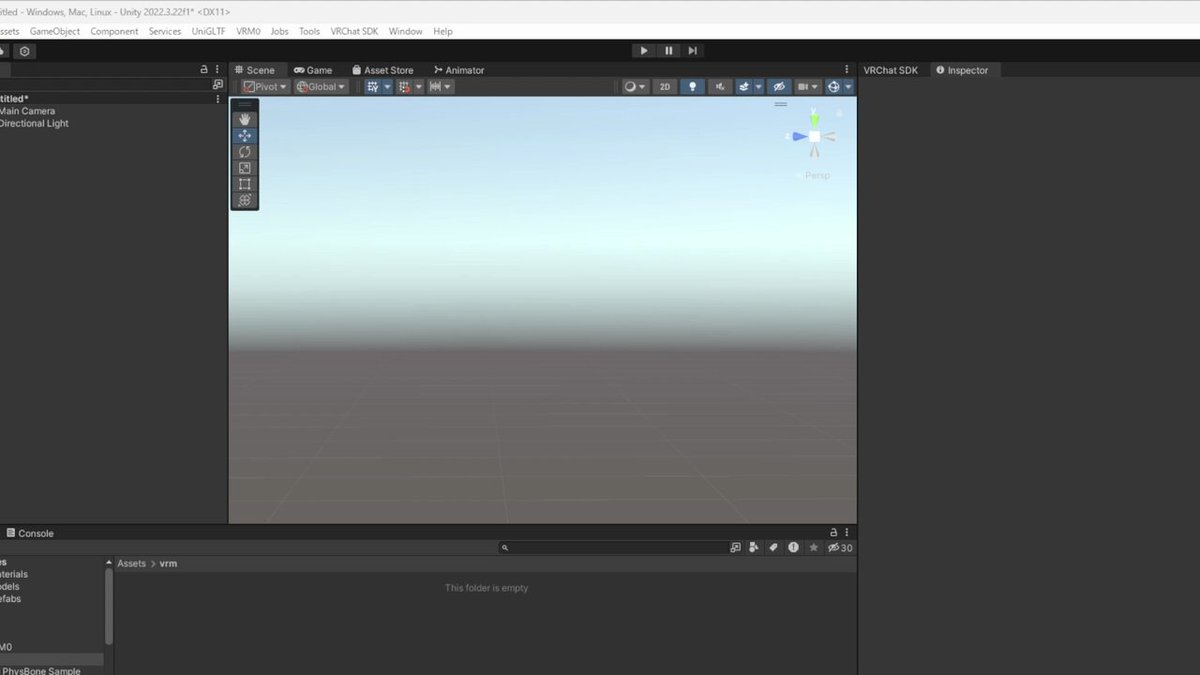1200x675 pixels.
Task: Open the Help menu
Action: point(443,31)
